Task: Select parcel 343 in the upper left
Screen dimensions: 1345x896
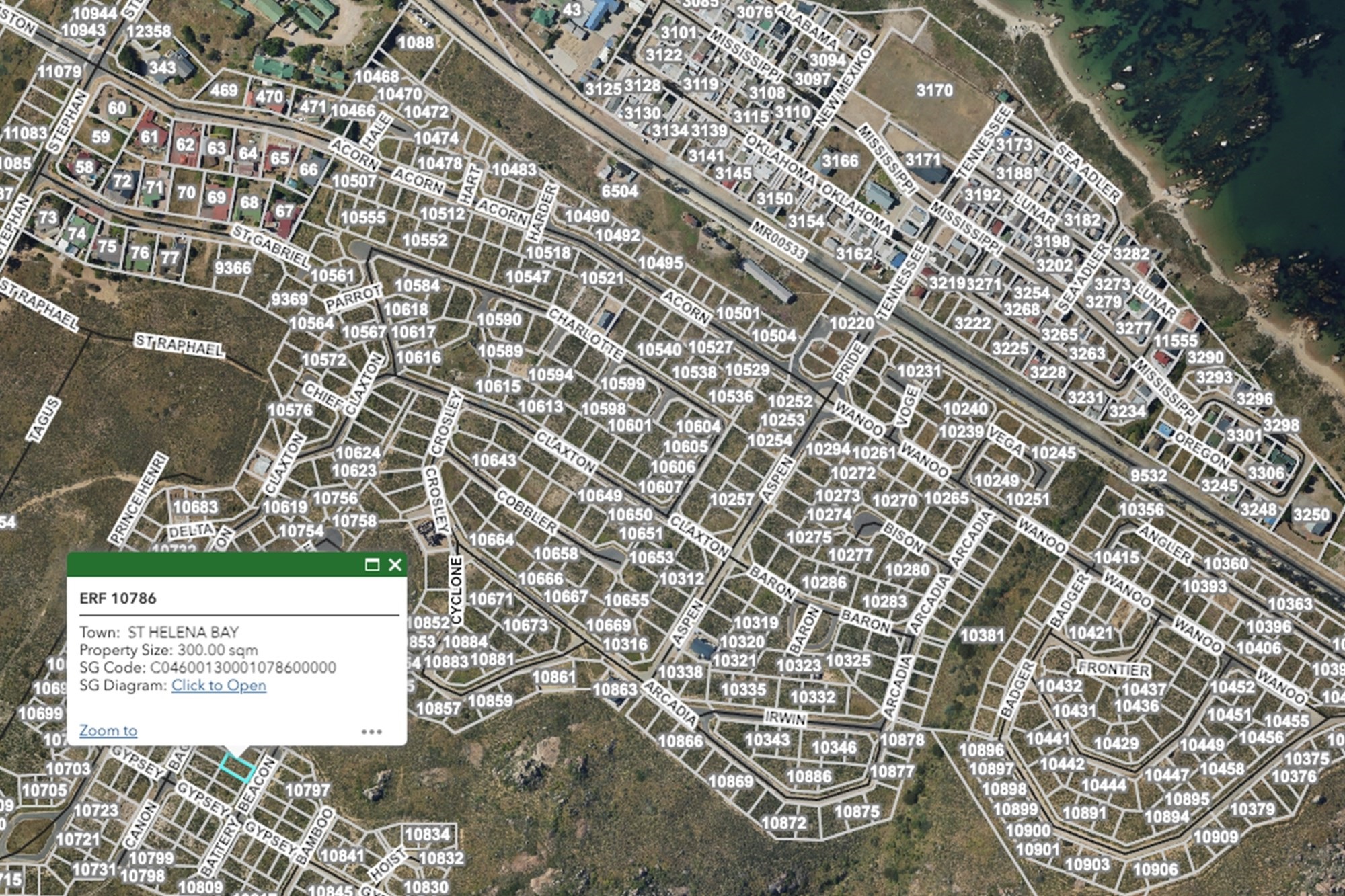Action: click(x=162, y=68)
